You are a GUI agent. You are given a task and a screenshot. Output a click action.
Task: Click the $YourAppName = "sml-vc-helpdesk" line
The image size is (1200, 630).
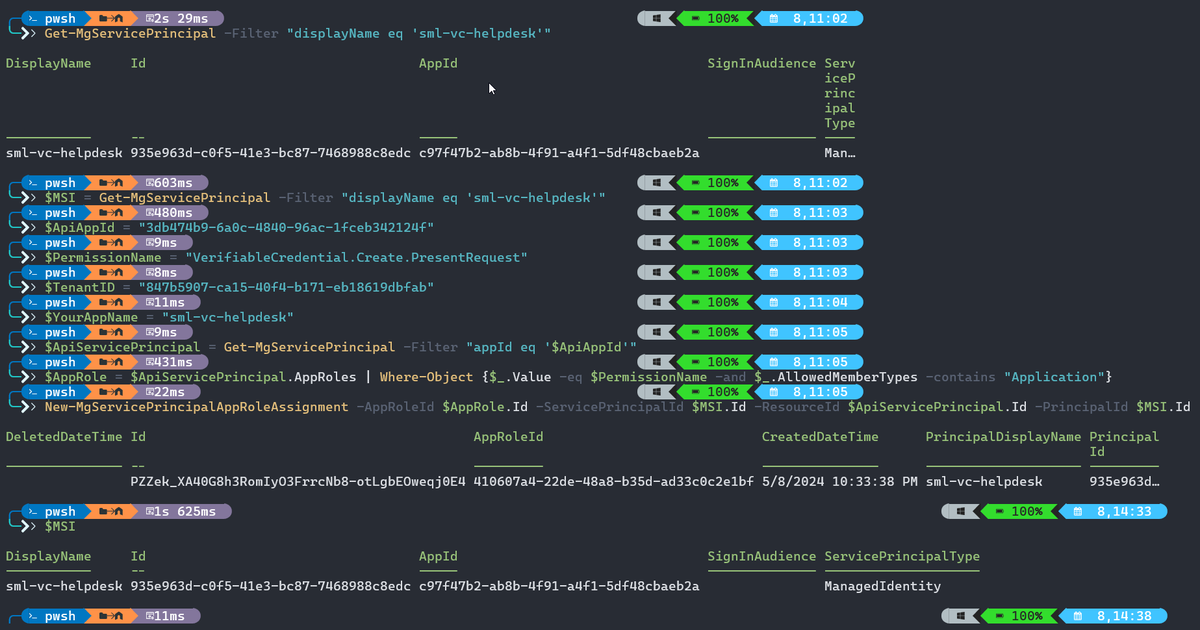(x=169, y=318)
